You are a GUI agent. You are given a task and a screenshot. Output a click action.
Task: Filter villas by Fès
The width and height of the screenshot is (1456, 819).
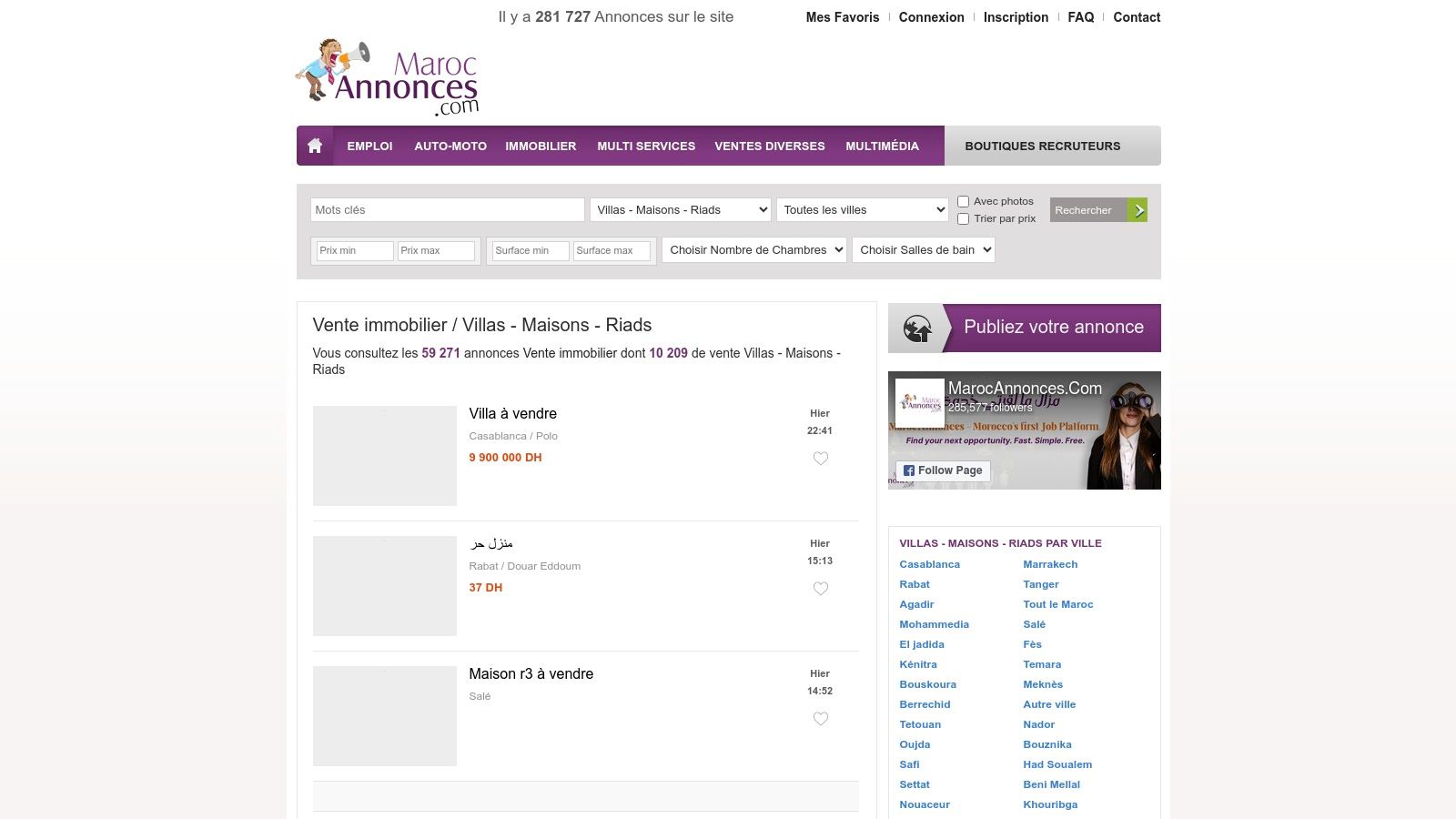pos(1032,644)
